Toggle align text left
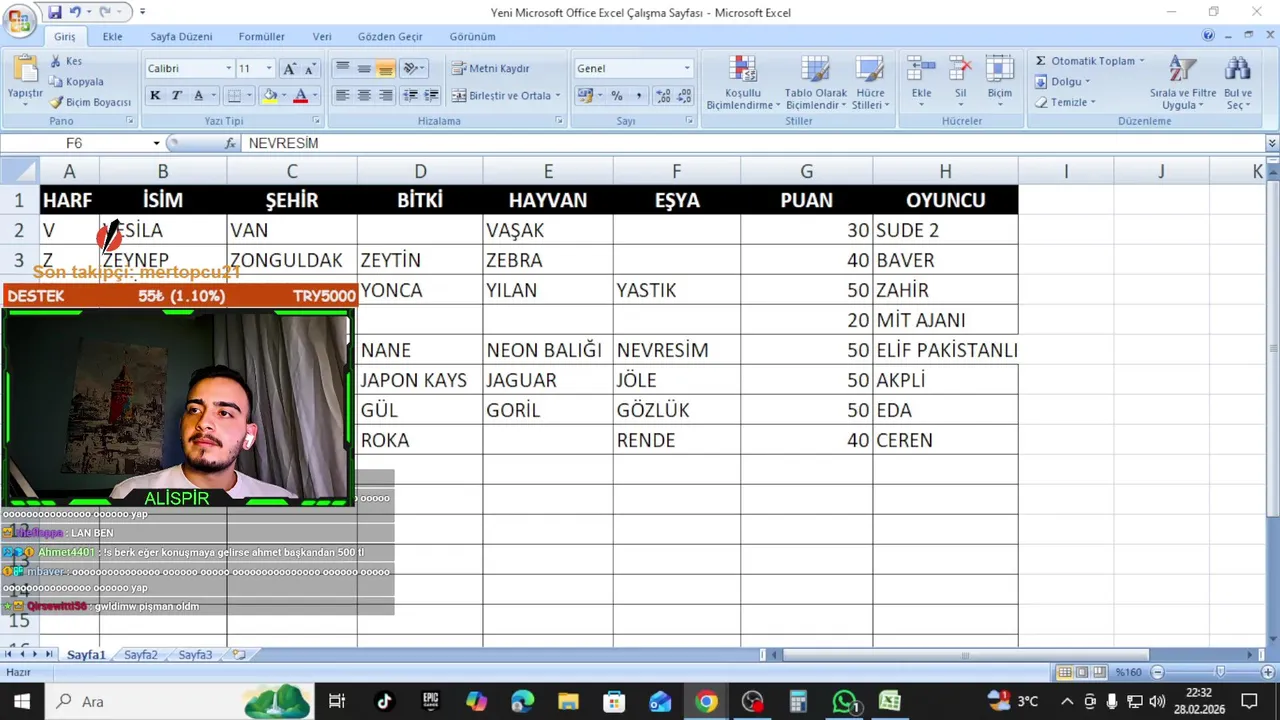This screenshot has width=1280, height=720. point(342,96)
